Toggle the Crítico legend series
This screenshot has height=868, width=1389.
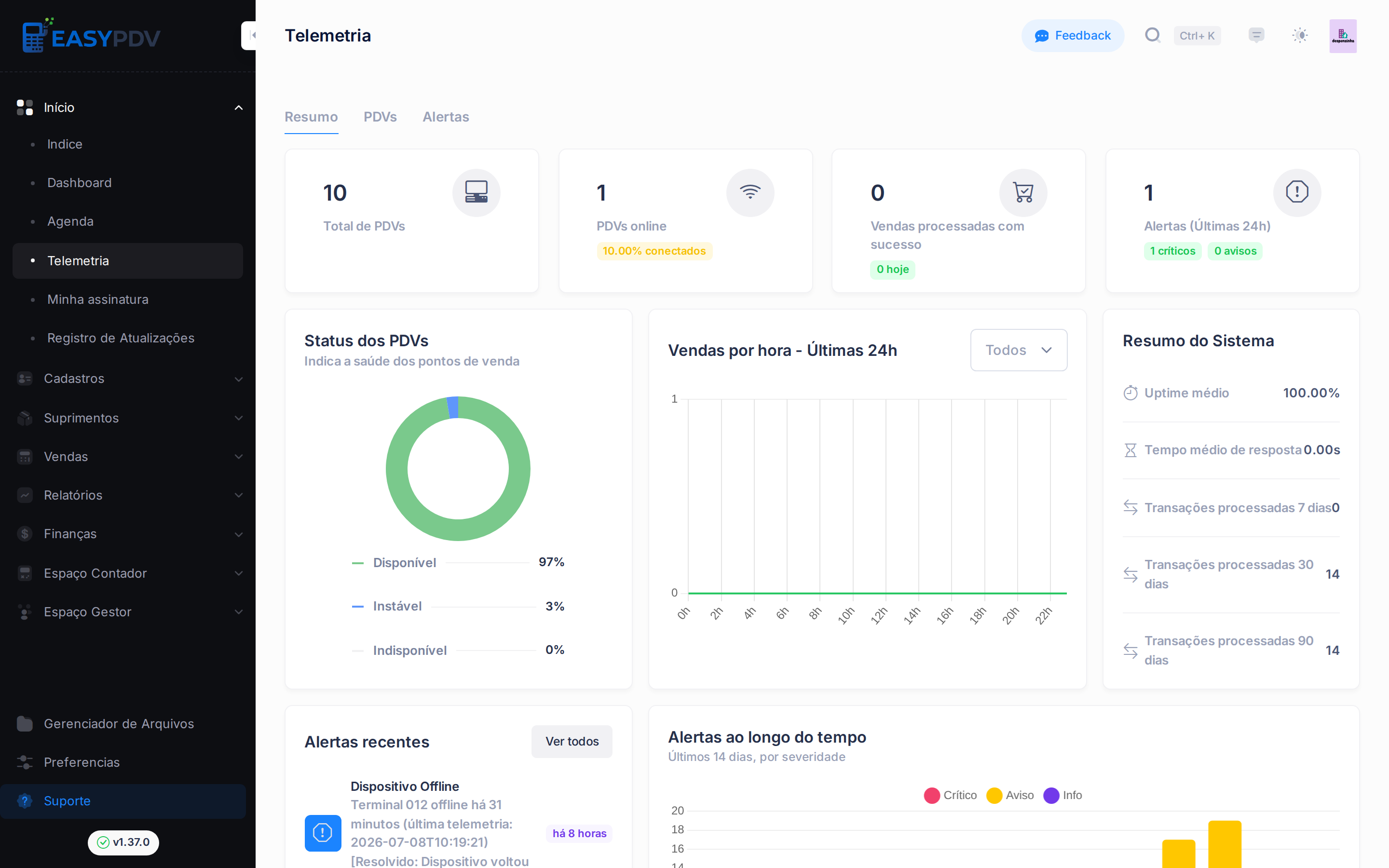pos(950,795)
